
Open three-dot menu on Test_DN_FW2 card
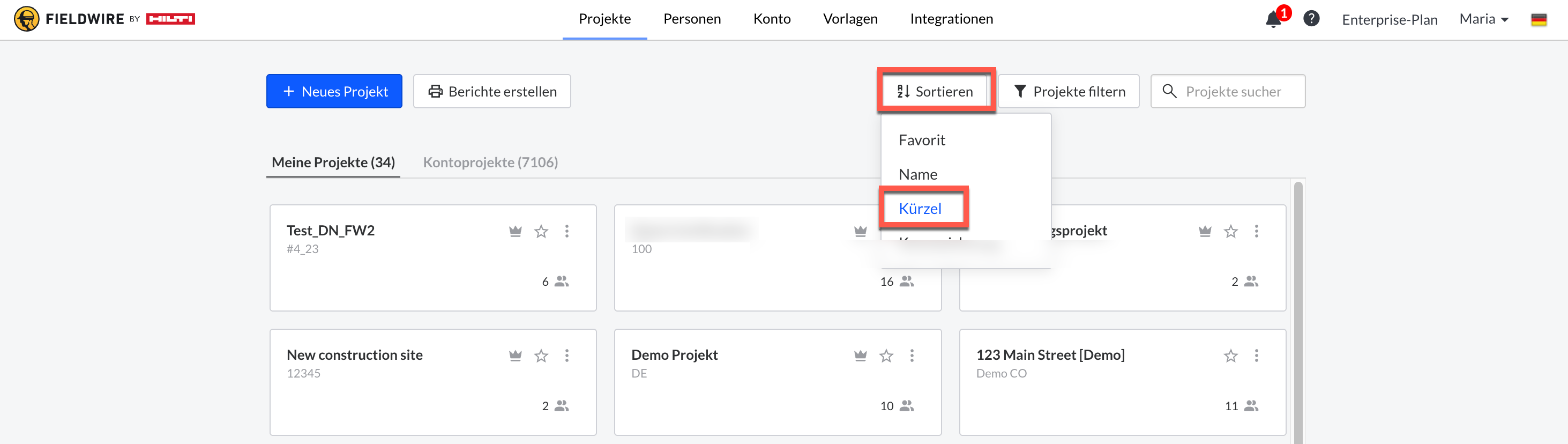tap(566, 232)
